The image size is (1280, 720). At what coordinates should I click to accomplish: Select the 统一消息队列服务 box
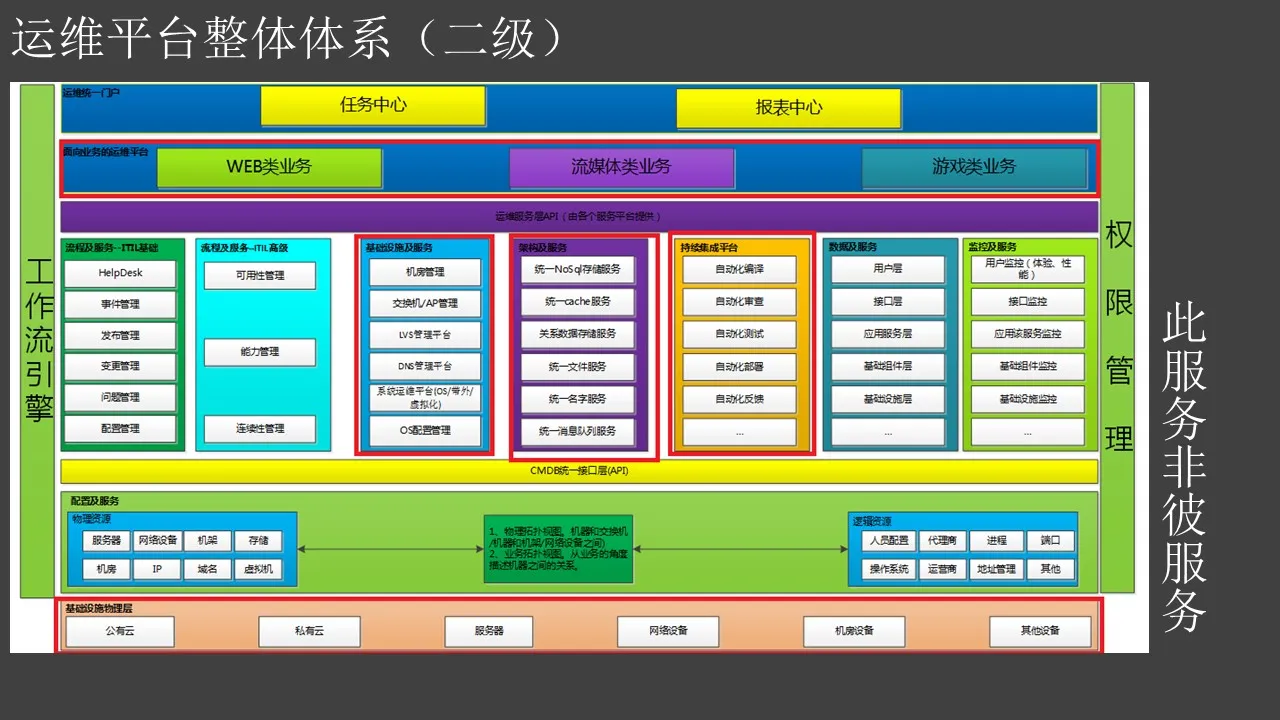point(579,432)
